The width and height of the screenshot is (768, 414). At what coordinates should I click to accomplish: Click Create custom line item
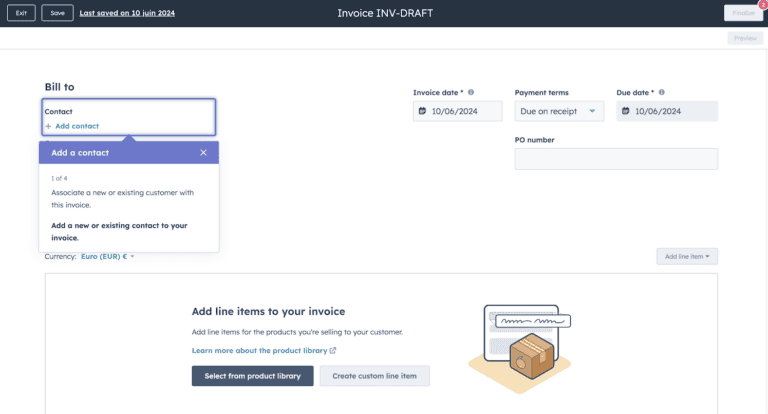pyautogui.click(x=374, y=376)
